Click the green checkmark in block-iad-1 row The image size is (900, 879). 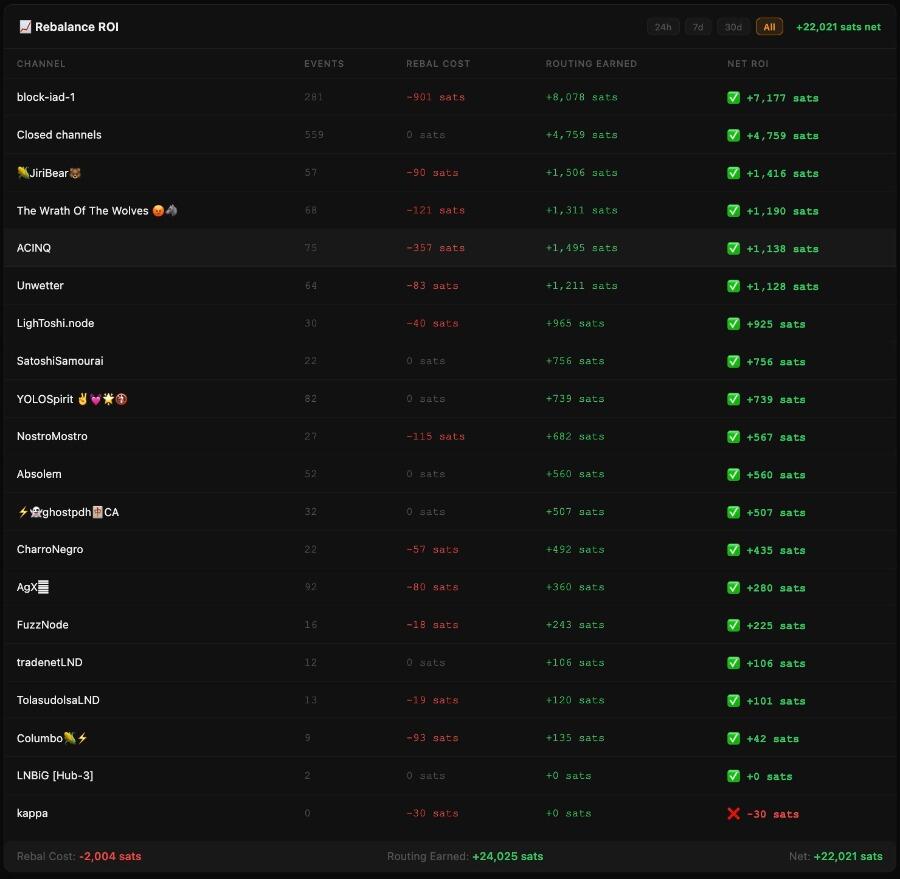(733, 98)
